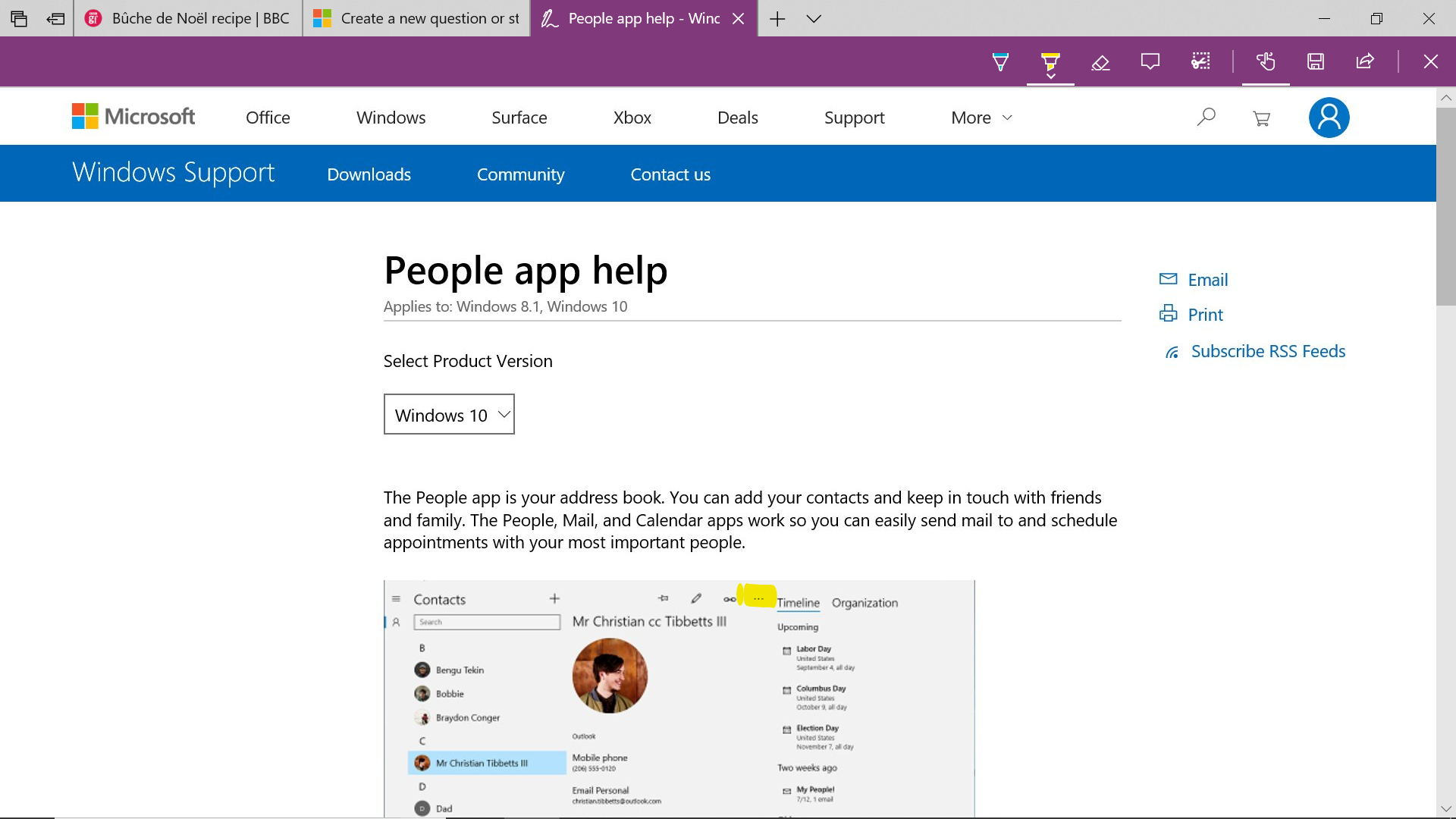The image size is (1456, 819).
Task: Click the People app help heading
Action: pos(526,271)
